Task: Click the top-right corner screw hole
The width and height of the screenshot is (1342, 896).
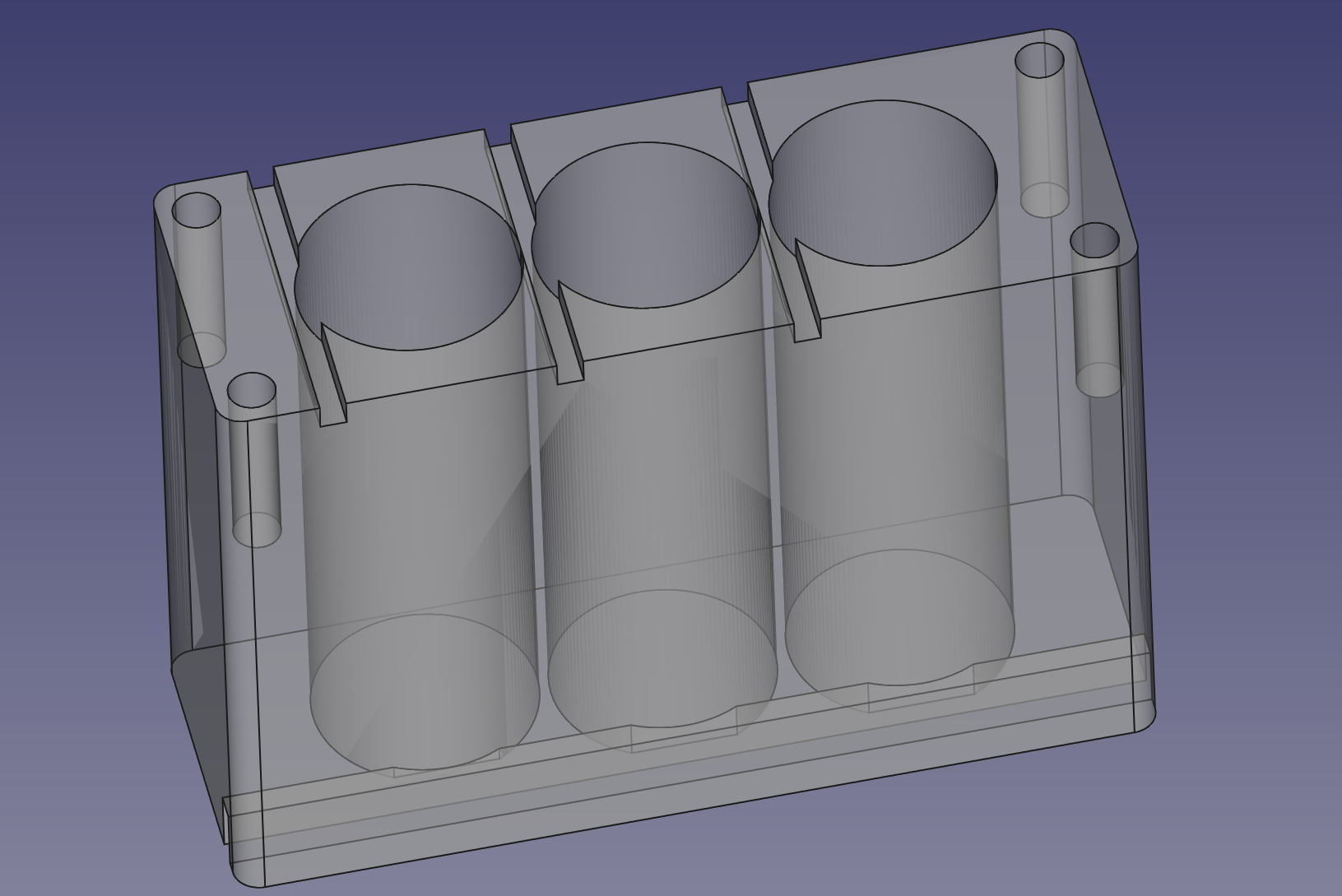Action: click(x=1040, y=62)
